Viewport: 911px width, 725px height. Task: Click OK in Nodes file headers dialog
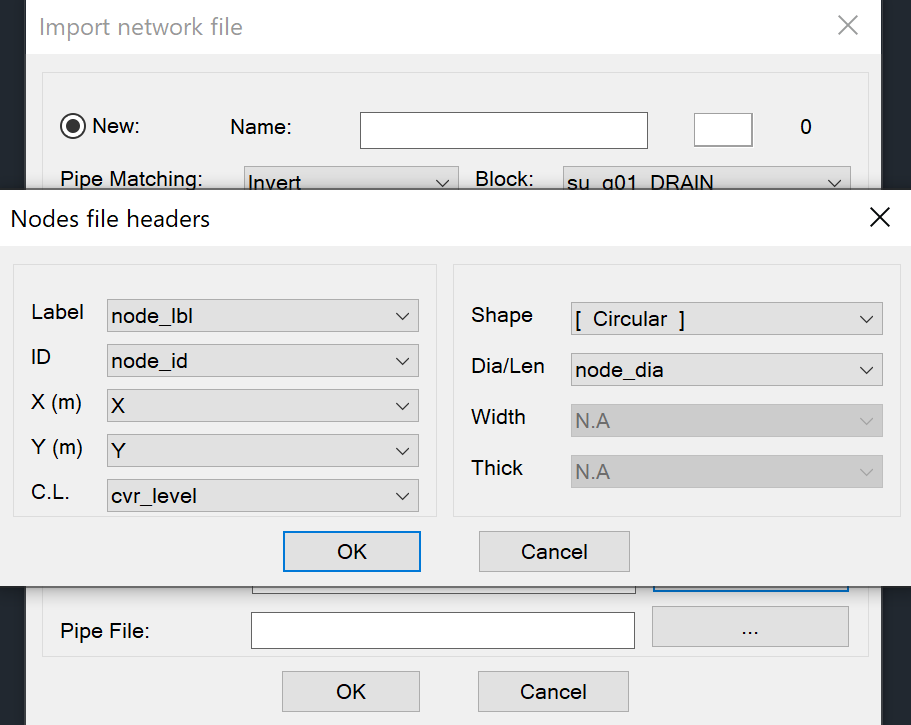point(352,551)
